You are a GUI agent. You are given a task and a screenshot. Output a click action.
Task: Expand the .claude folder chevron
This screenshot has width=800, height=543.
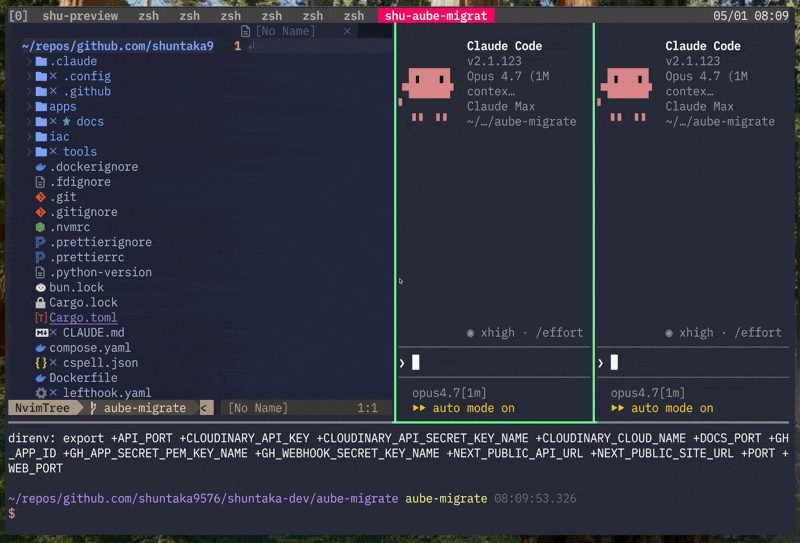pos(29,61)
